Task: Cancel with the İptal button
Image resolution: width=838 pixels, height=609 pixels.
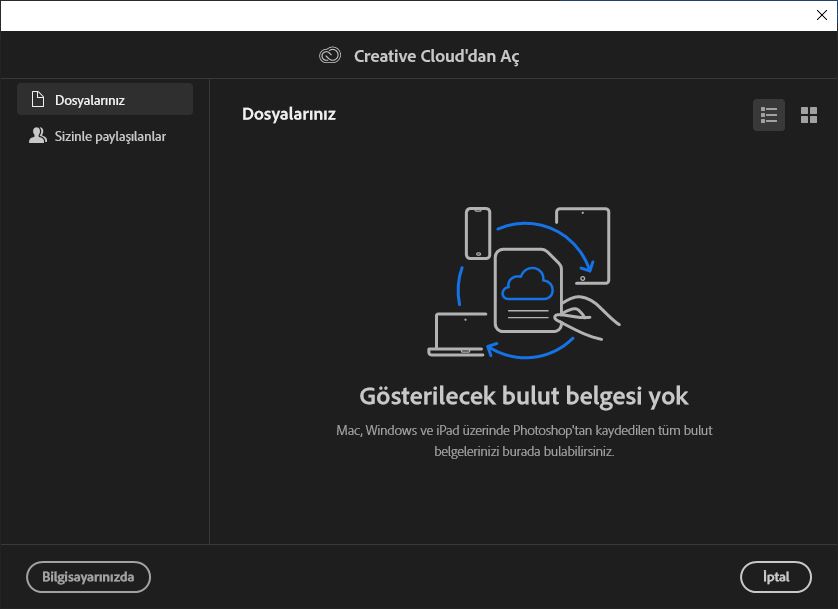Action: tap(775, 577)
